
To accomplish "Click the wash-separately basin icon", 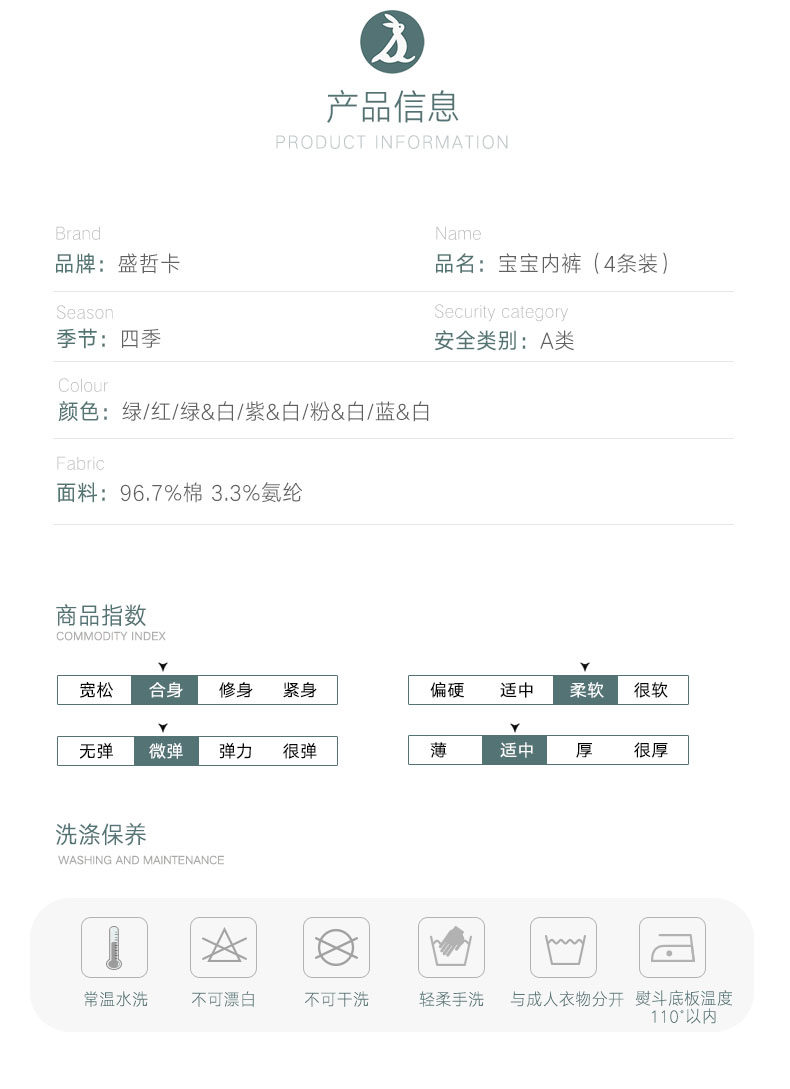I will [563, 947].
